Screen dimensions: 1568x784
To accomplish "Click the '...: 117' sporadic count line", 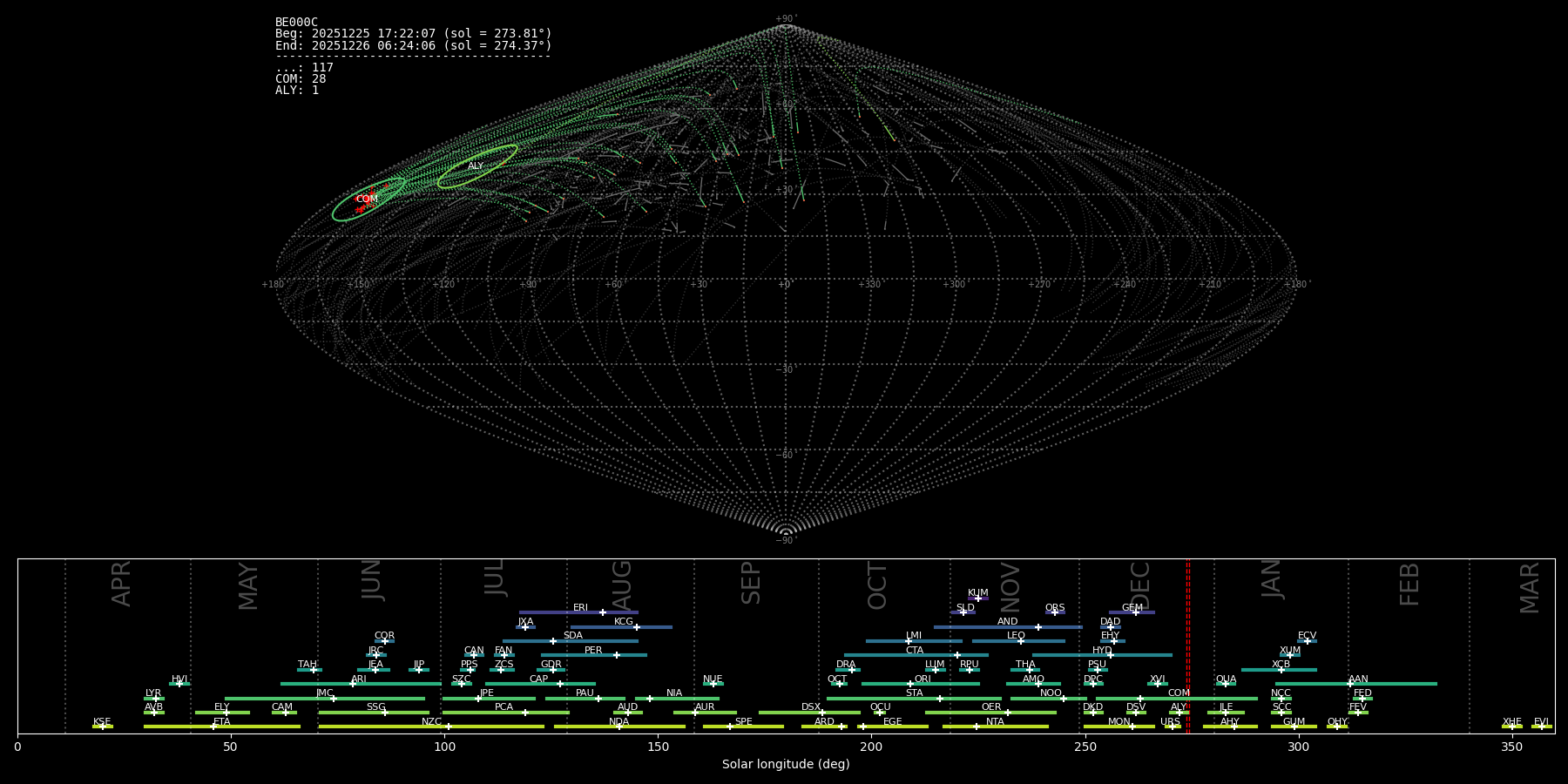I will (304, 68).
